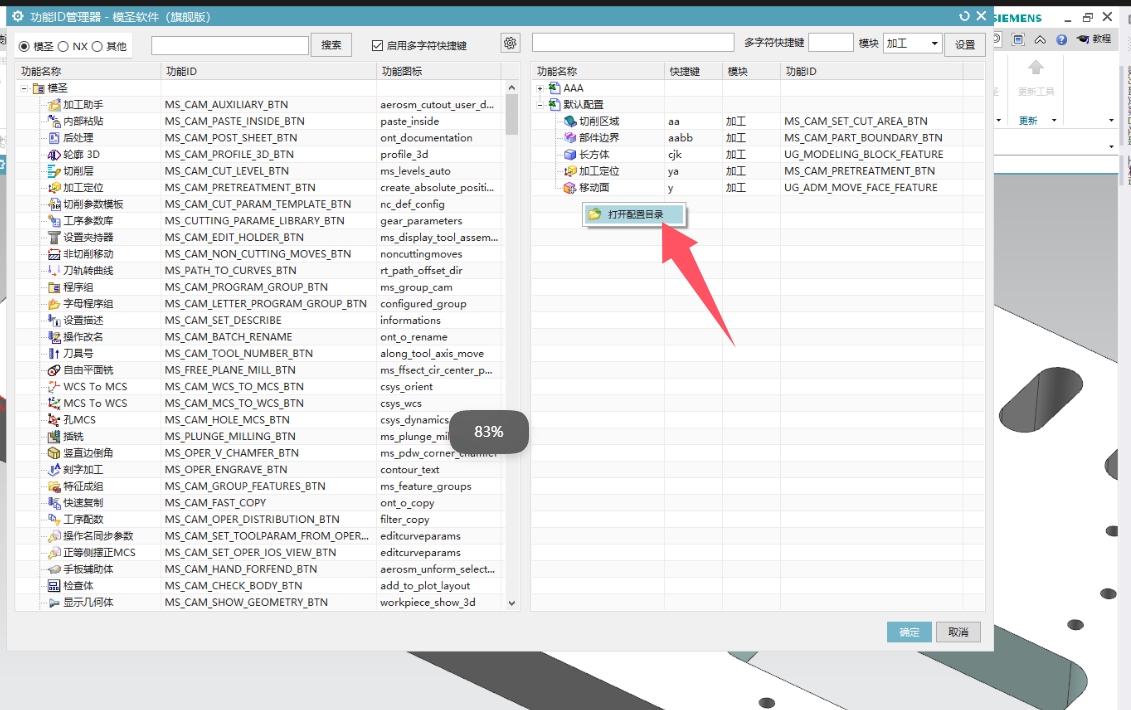Click the 内部粘贴 paste icon
The image size is (1131, 710).
click(x=54, y=121)
